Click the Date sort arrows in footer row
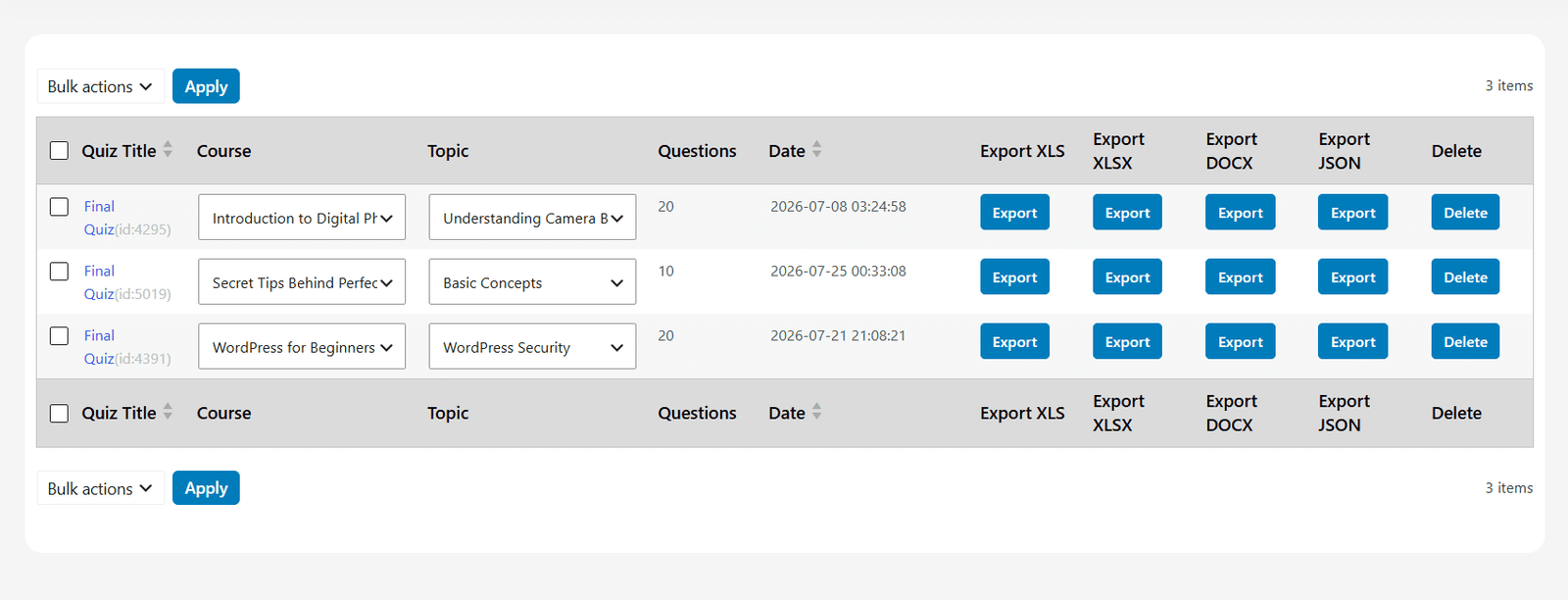Screen dimensions: 1568x600 coord(816,412)
